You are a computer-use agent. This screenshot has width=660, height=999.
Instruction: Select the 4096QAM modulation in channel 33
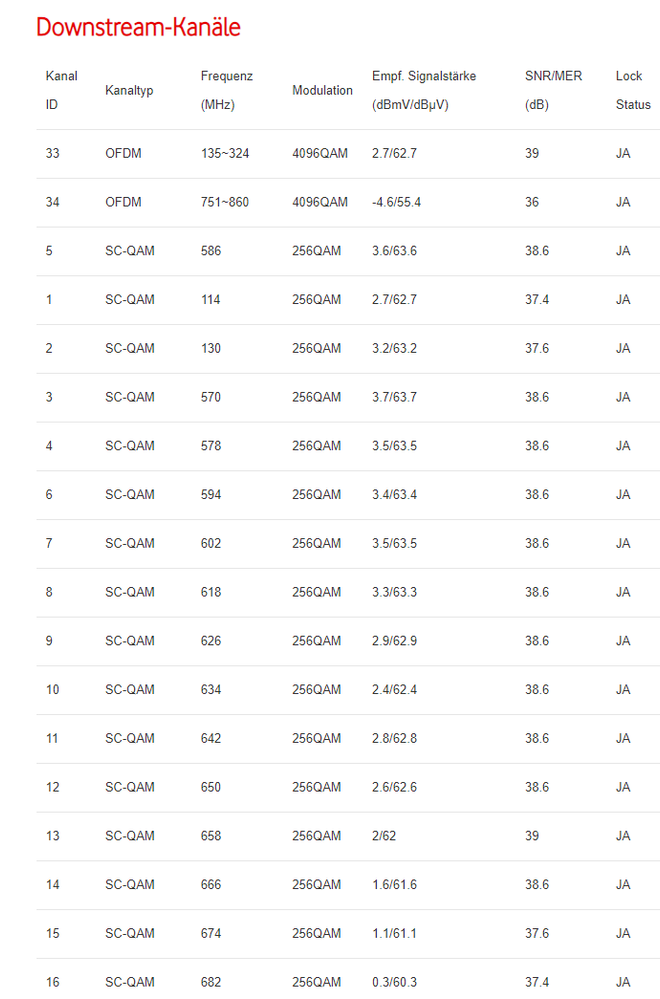click(x=320, y=154)
